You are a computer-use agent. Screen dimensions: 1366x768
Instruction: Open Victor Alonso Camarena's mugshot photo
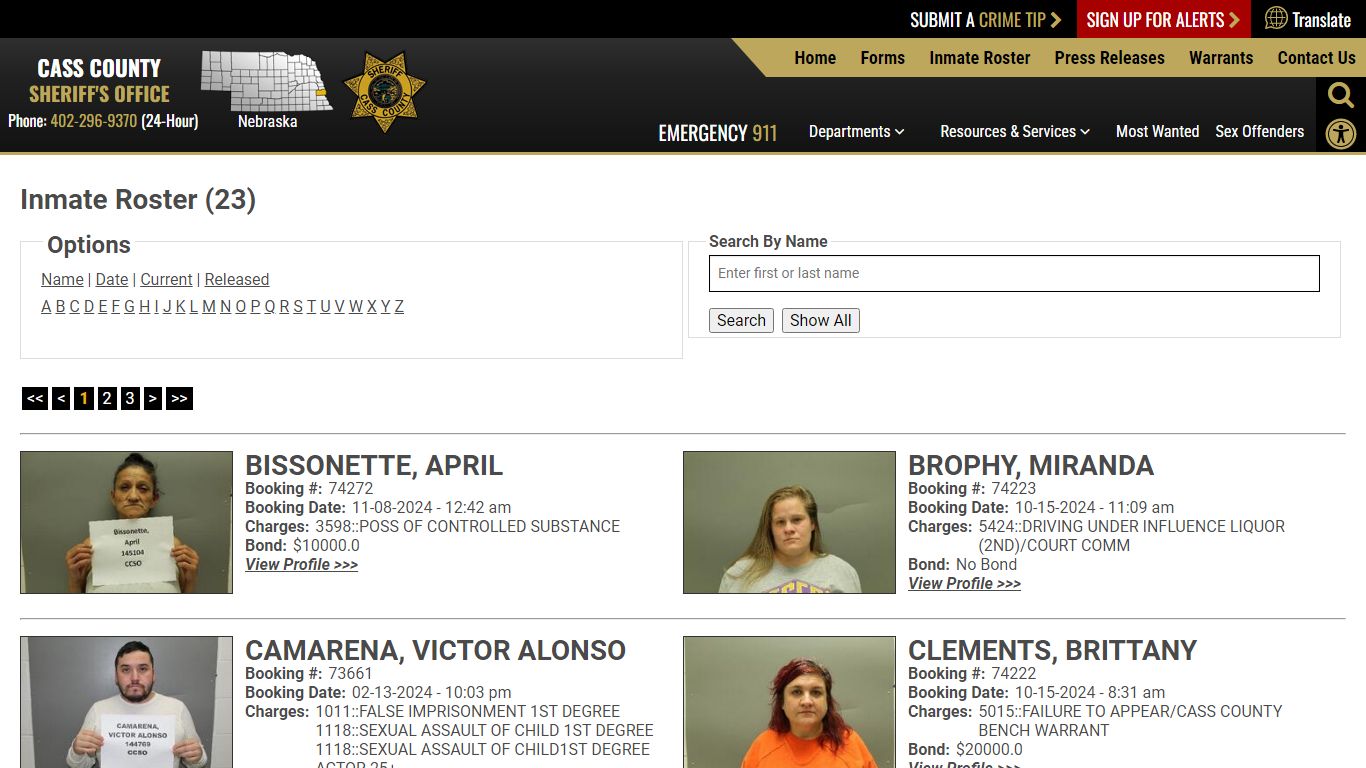(126, 702)
